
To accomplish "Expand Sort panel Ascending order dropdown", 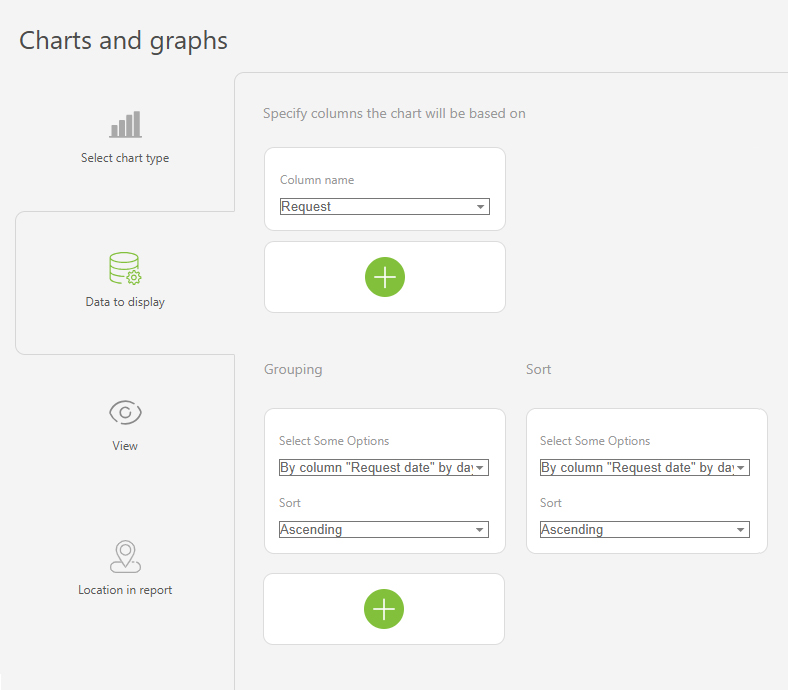I will tap(645, 529).
